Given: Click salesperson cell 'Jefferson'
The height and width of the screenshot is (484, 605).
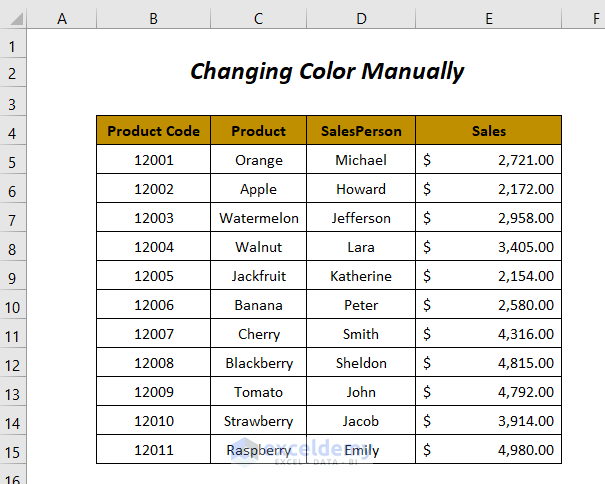Looking at the screenshot, I should pyautogui.click(x=361, y=217).
